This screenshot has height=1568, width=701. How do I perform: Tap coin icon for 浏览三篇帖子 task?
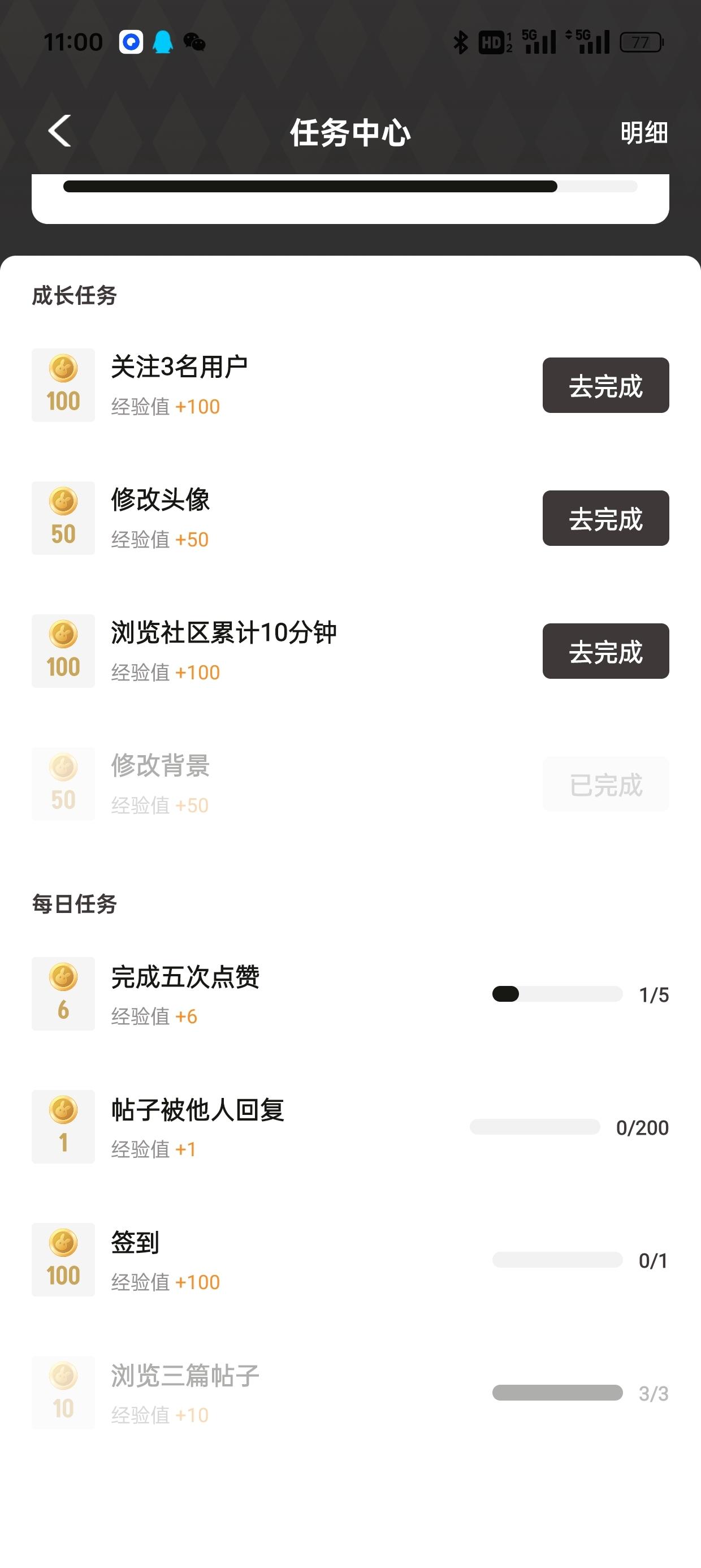click(63, 1392)
